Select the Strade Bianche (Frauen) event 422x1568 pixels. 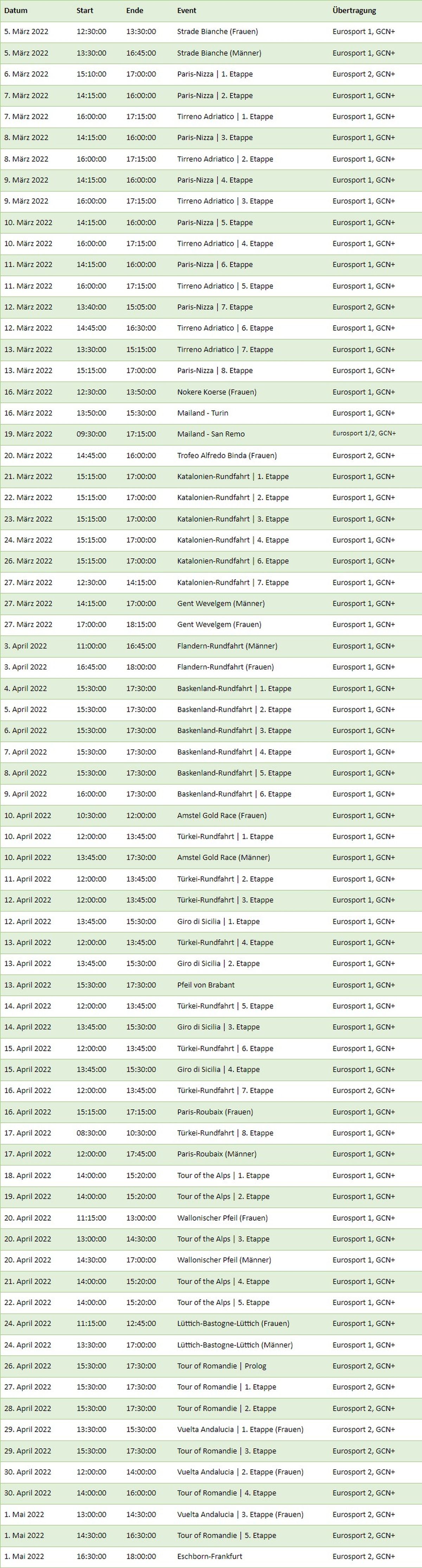217,32
